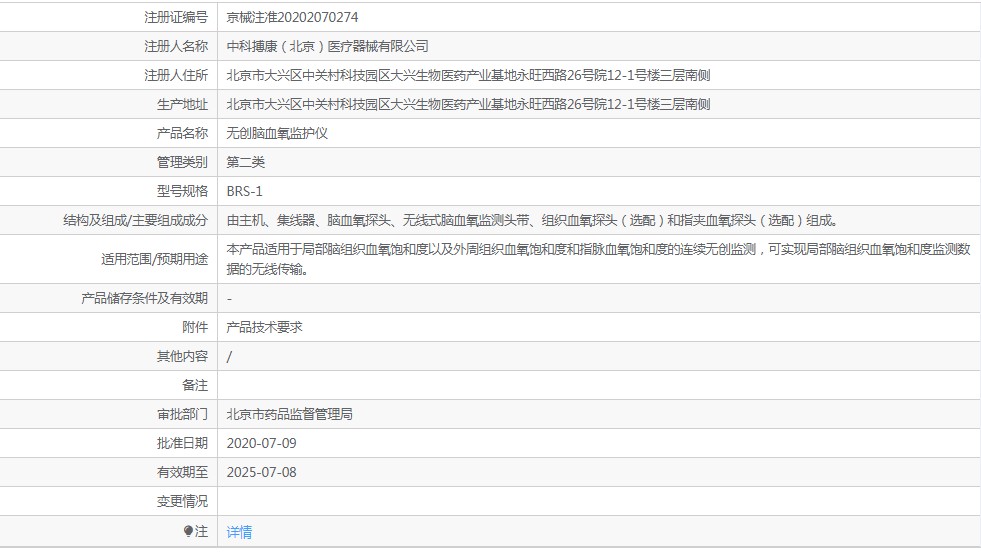
Task: Click the 审批部门 row label
Action: [182, 414]
